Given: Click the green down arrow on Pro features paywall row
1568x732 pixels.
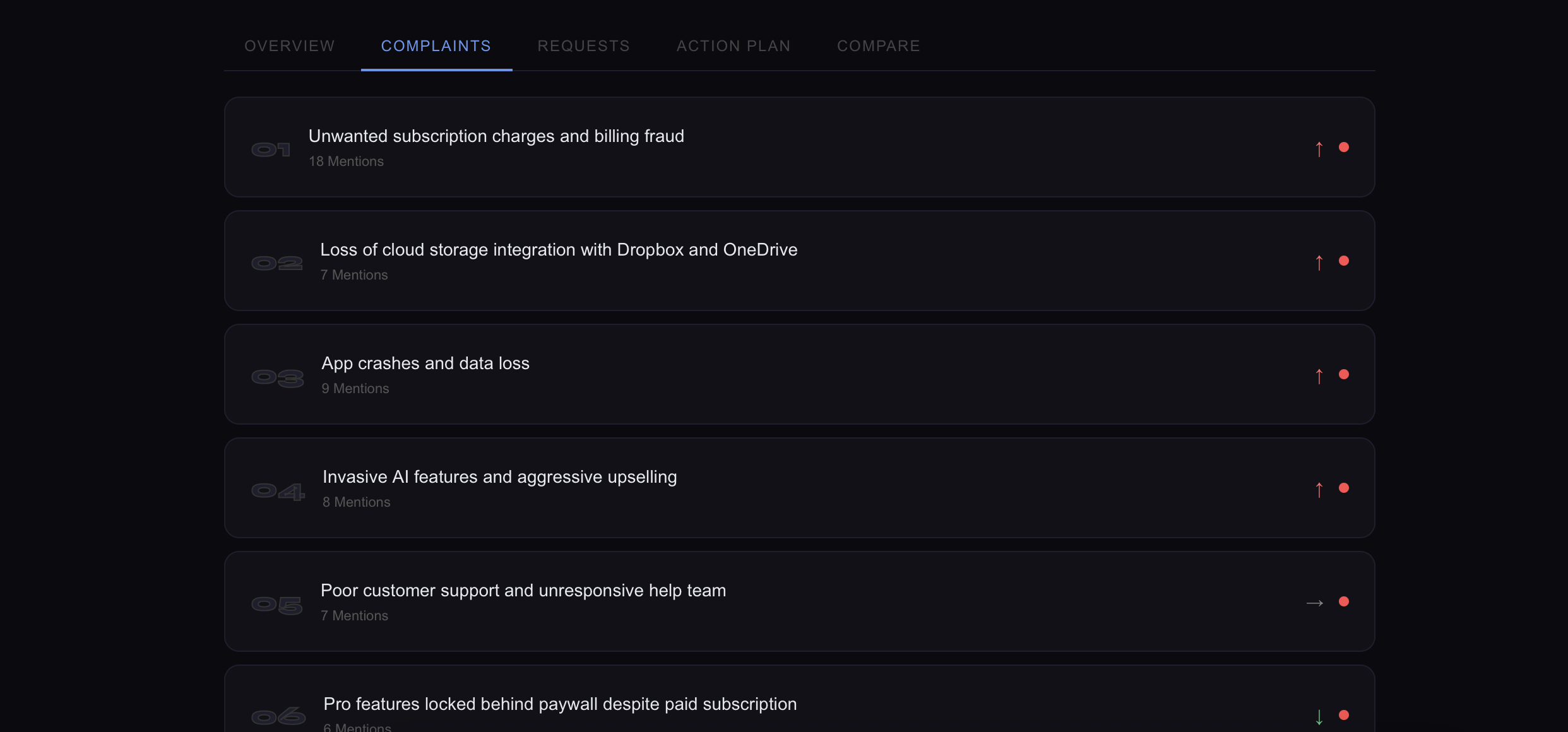Looking at the screenshot, I should point(1319,717).
